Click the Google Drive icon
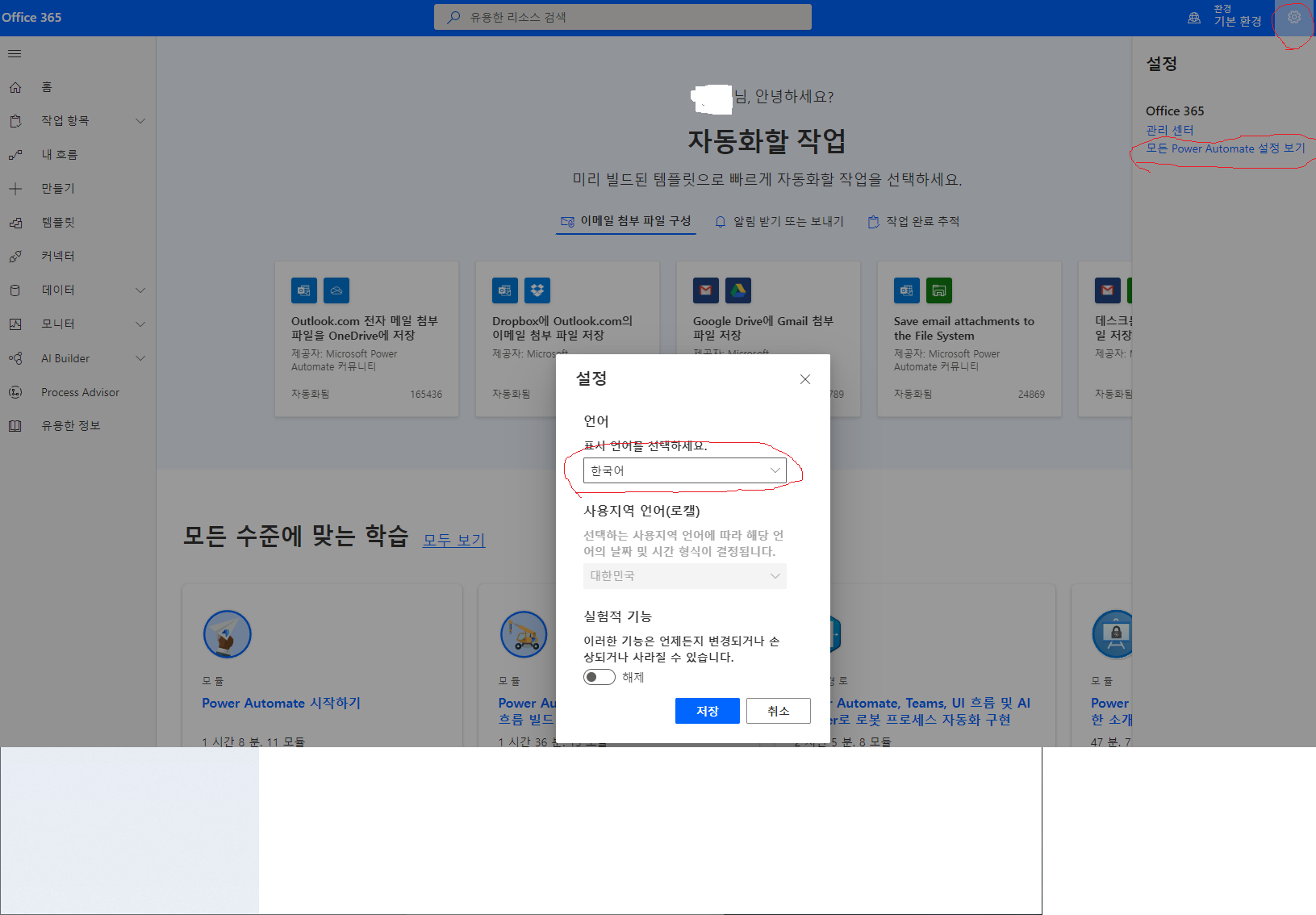 pyautogui.click(x=738, y=290)
